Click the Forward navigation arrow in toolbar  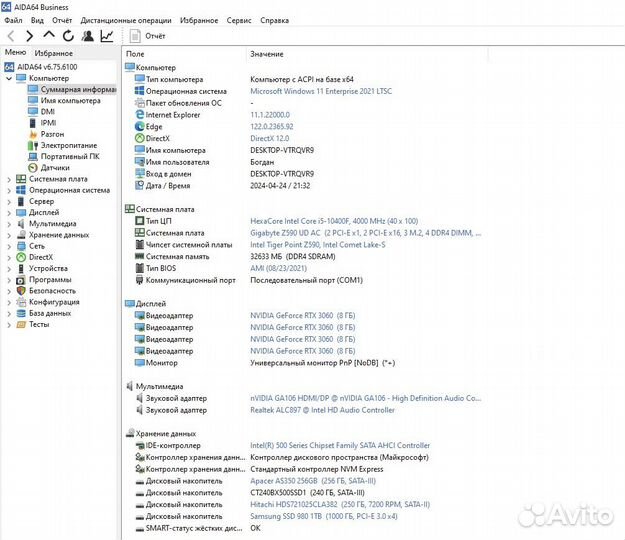click(30, 35)
